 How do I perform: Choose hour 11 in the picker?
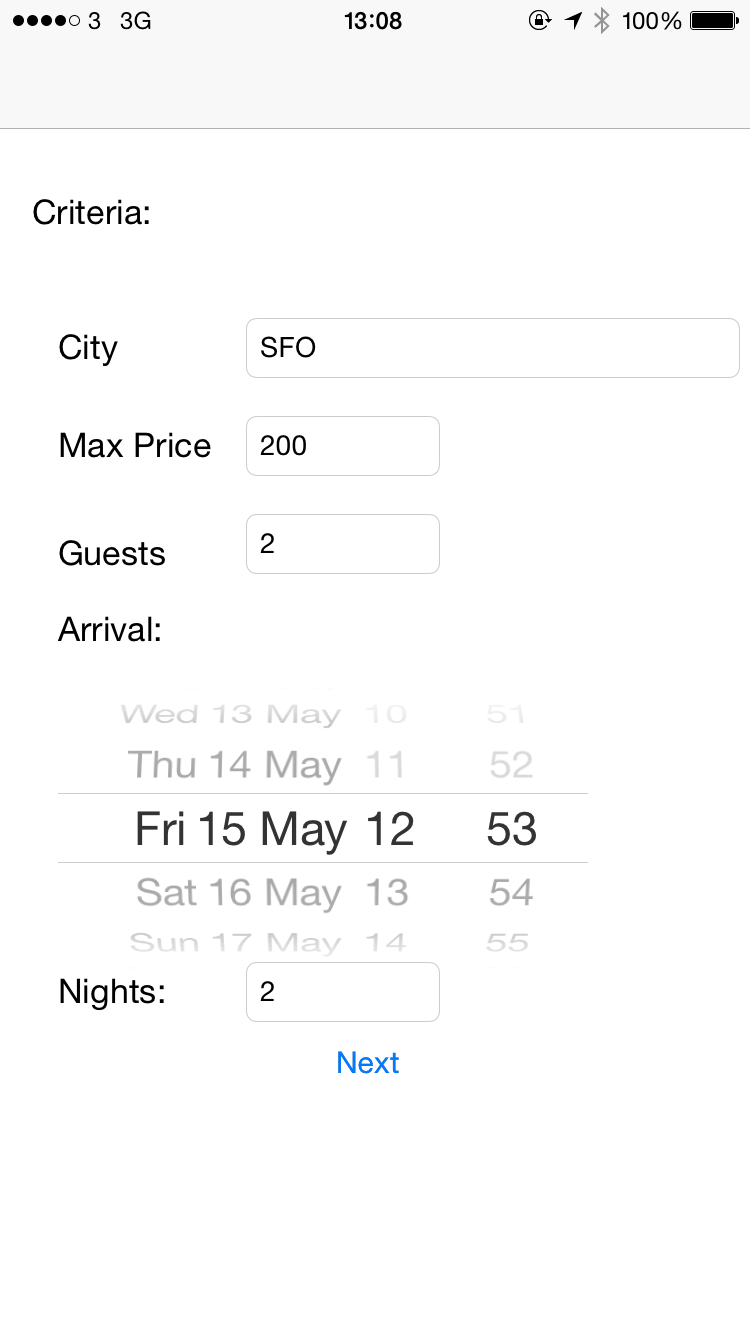click(x=385, y=766)
